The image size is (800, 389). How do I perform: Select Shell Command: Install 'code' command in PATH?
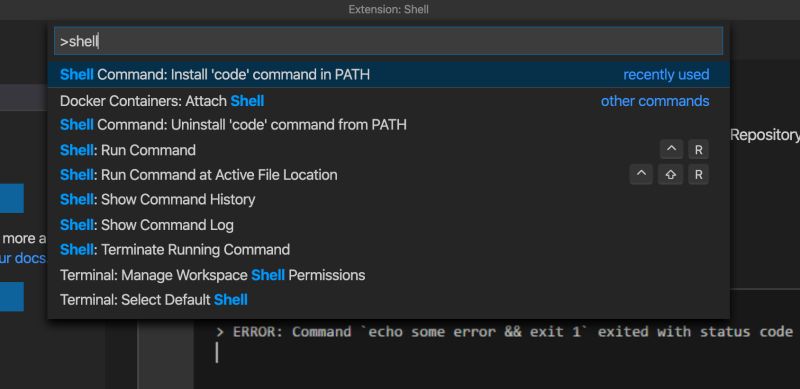[388, 75]
